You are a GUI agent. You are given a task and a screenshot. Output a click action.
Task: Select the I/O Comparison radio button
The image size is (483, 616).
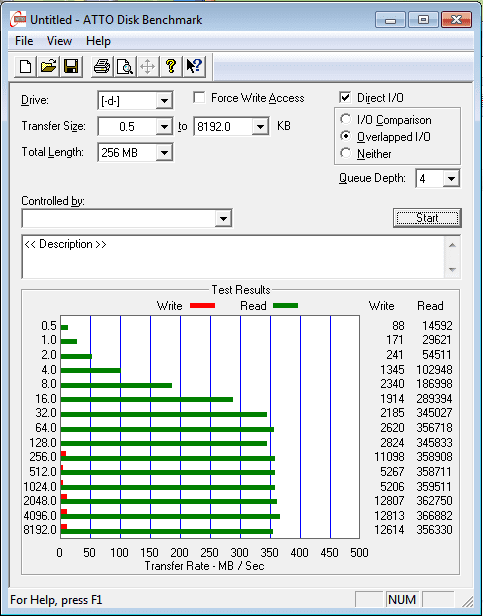[x=345, y=119]
